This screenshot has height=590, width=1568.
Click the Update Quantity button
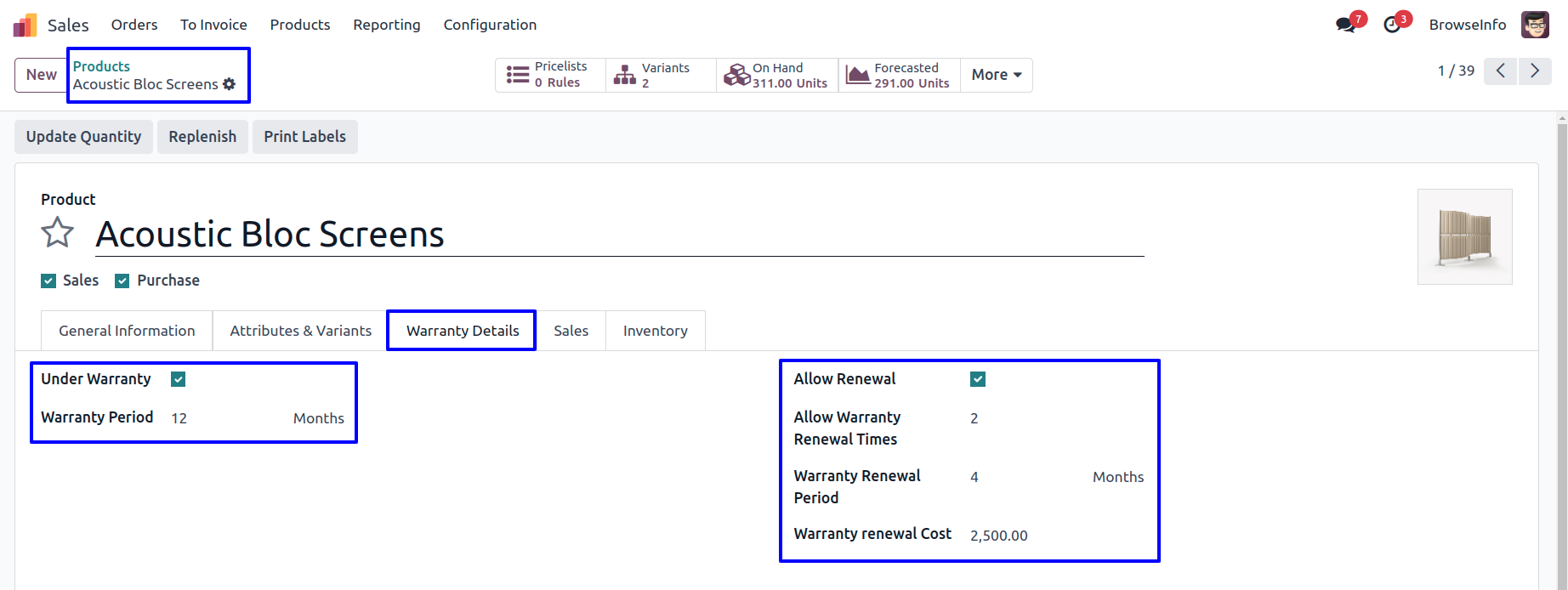coord(83,137)
